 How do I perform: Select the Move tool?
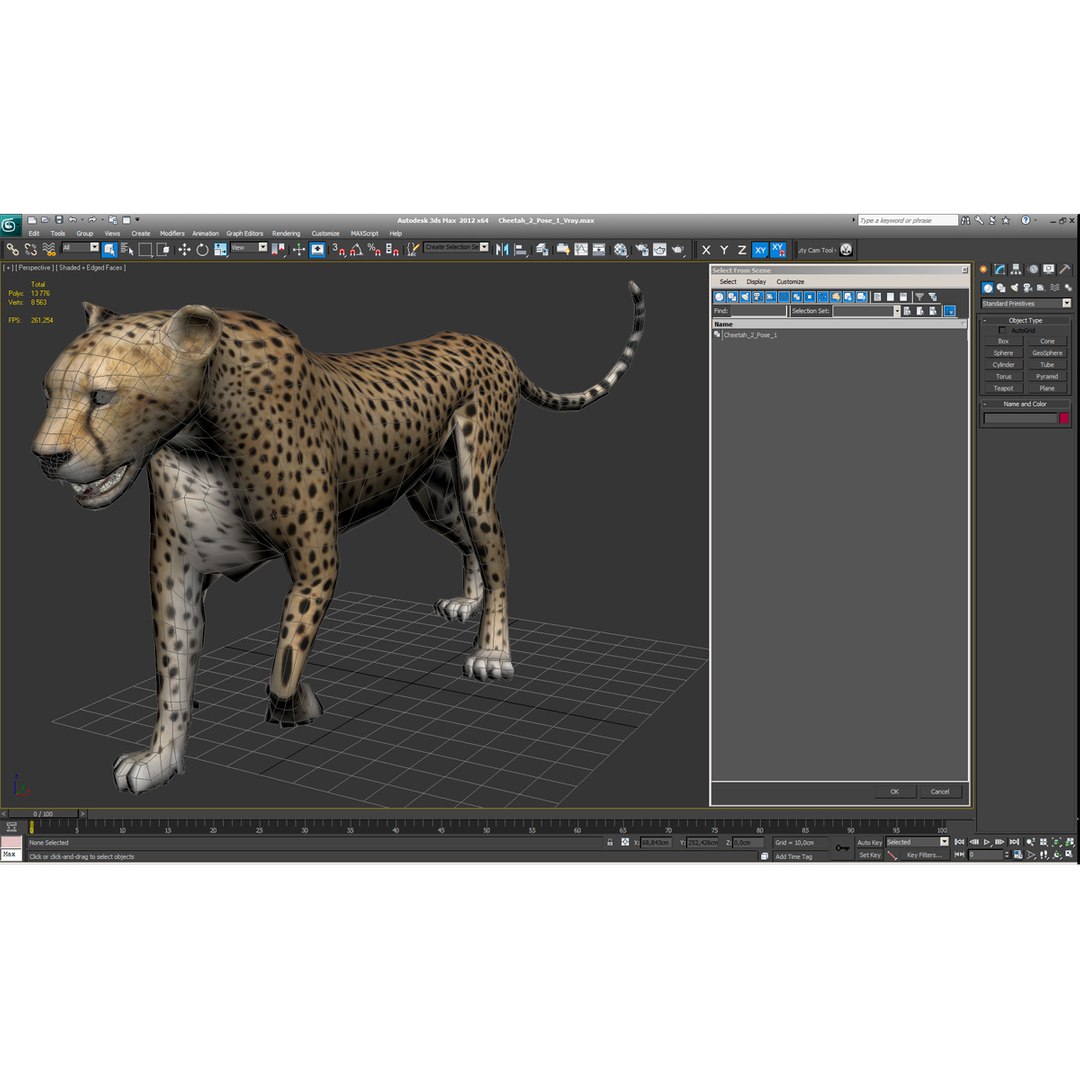[x=185, y=249]
